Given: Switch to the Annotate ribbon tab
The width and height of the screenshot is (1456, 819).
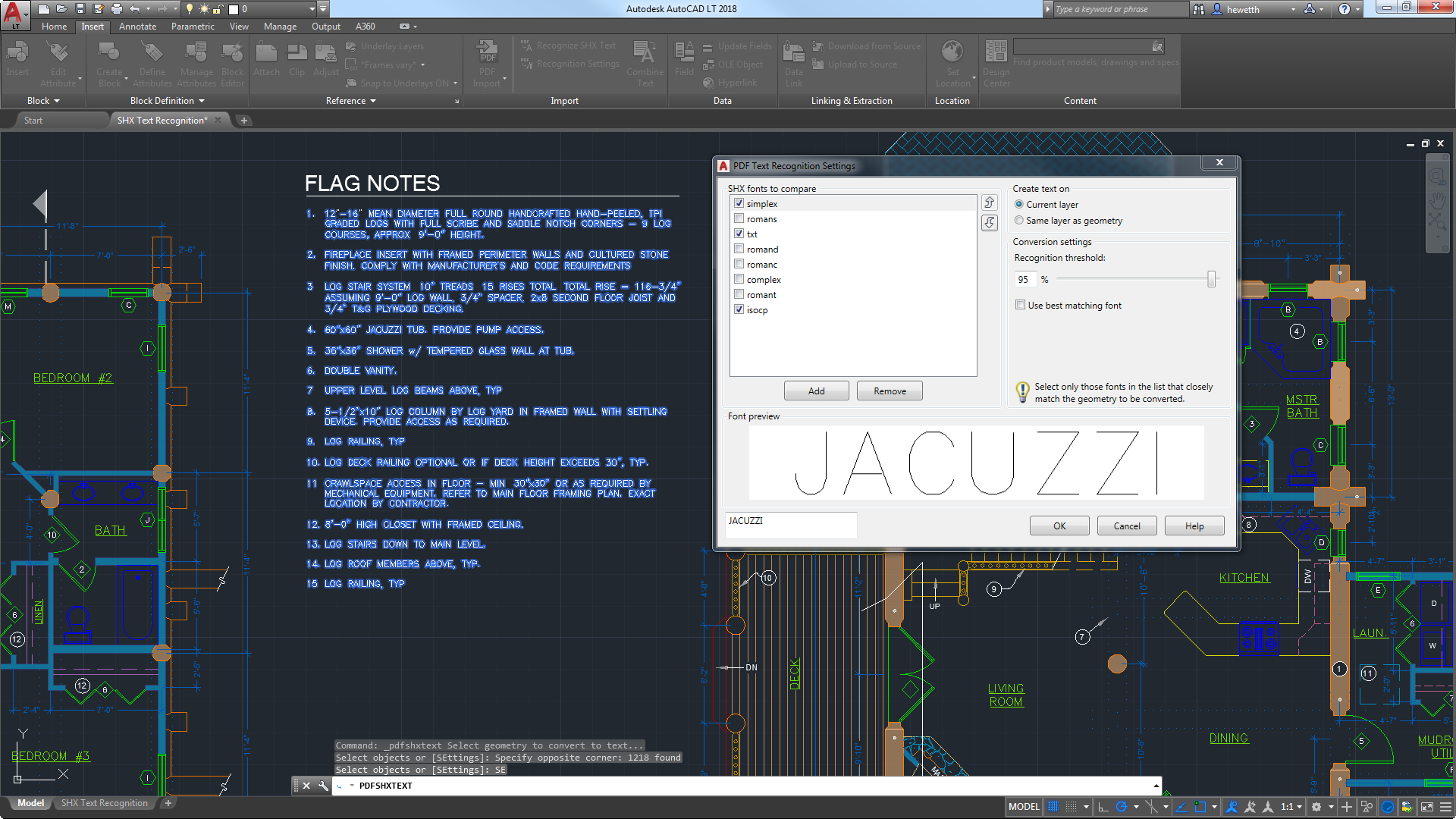Looking at the screenshot, I should tap(137, 26).
